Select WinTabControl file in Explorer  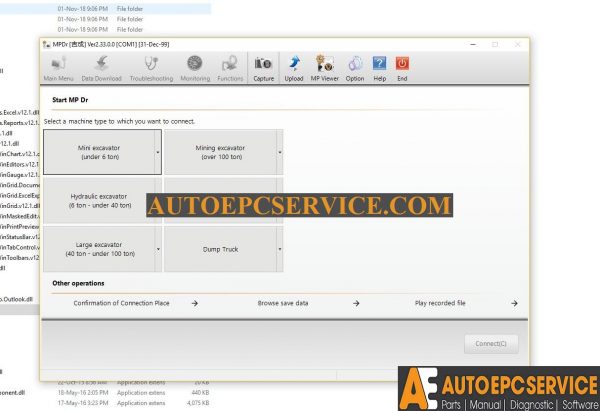point(19,247)
